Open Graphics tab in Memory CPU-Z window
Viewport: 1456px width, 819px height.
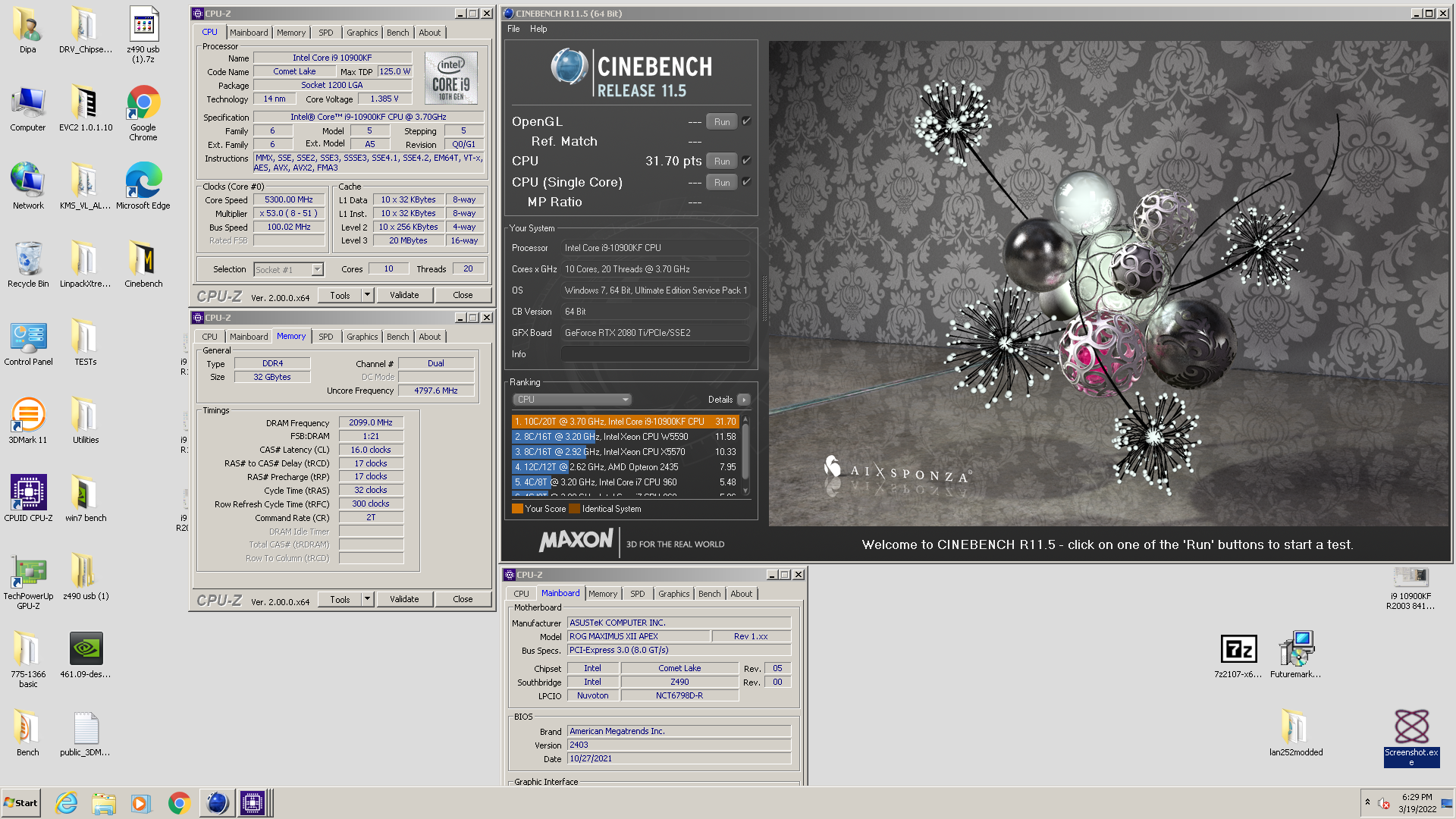coord(362,337)
